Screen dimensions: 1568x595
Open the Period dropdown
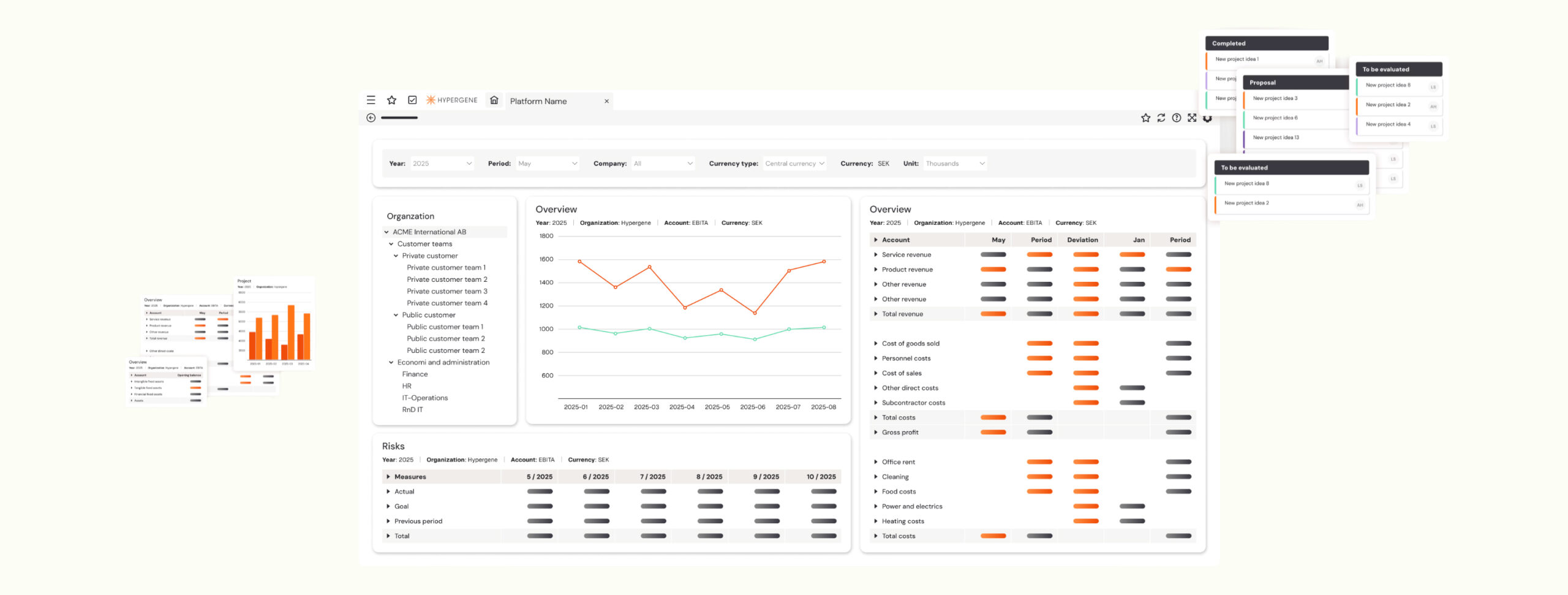tap(547, 164)
